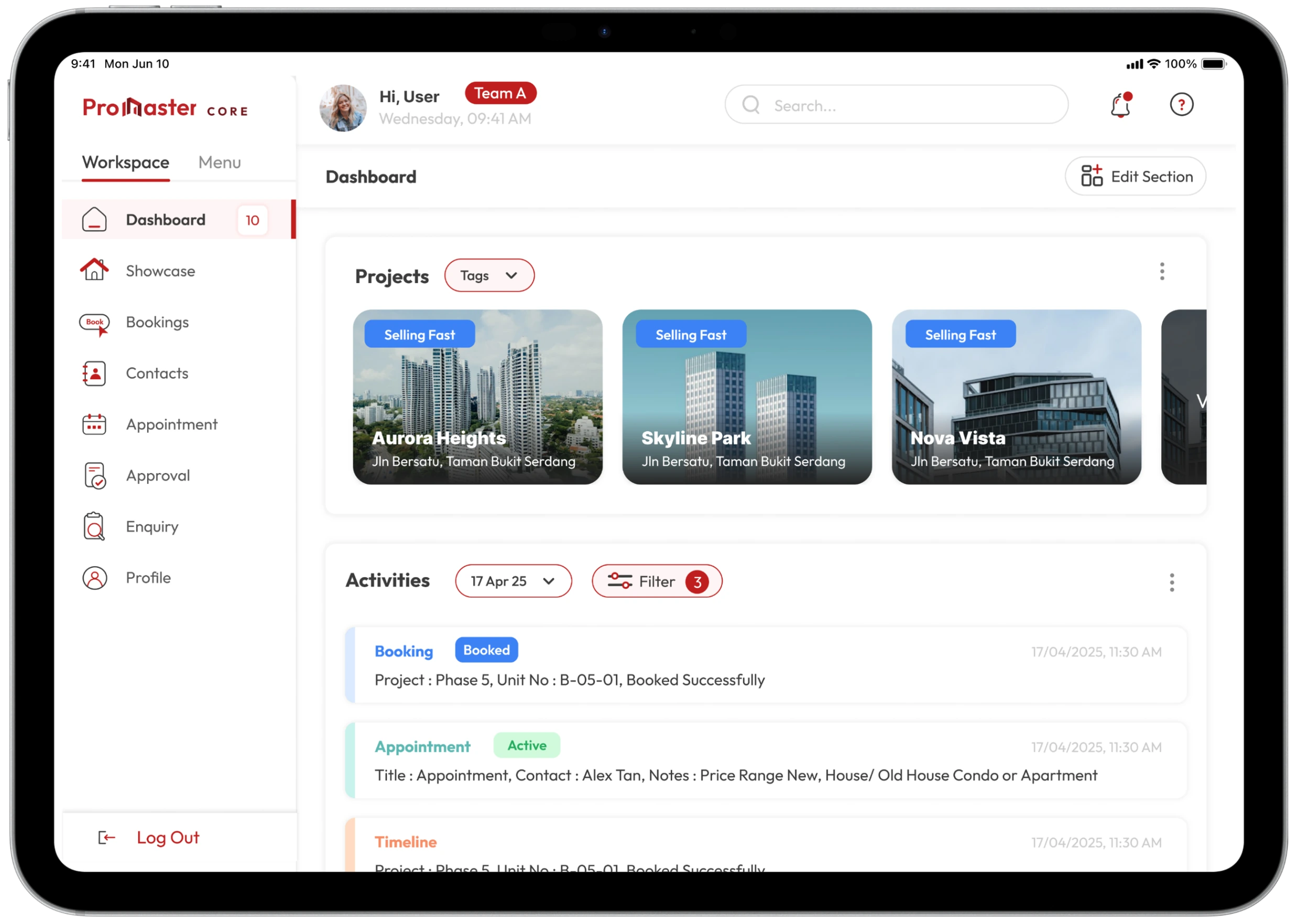Open the Skyline Park project card

(747, 397)
